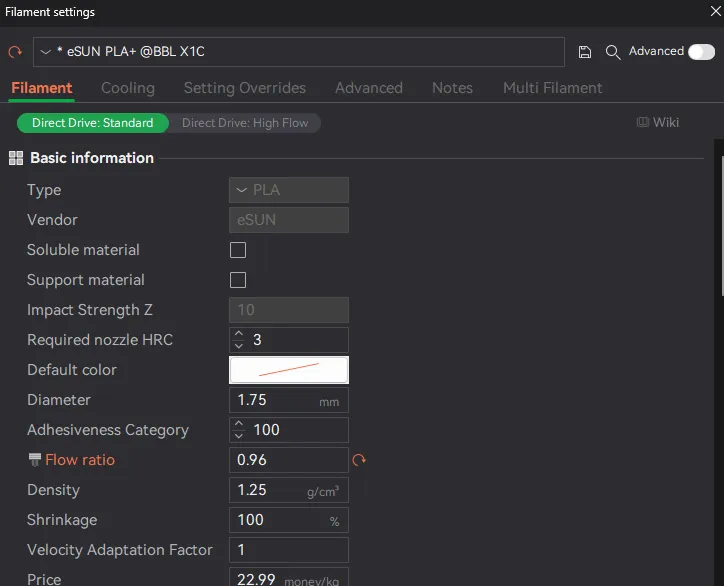Edit the Diameter 1.75 mm field
The width and height of the screenshot is (724, 586).
pyautogui.click(x=289, y=400)
